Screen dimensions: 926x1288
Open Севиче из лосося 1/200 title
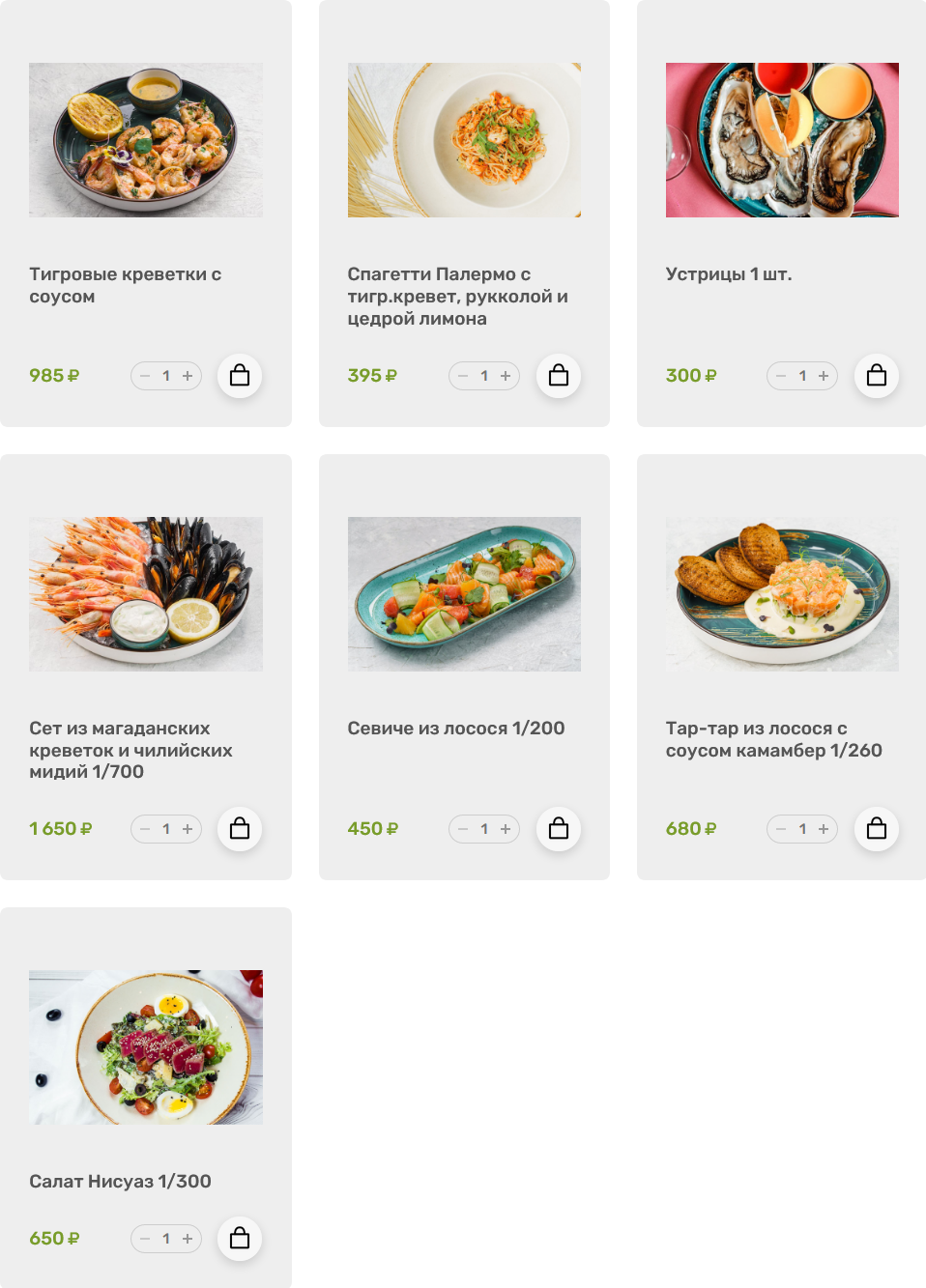[x=456, y=729]
